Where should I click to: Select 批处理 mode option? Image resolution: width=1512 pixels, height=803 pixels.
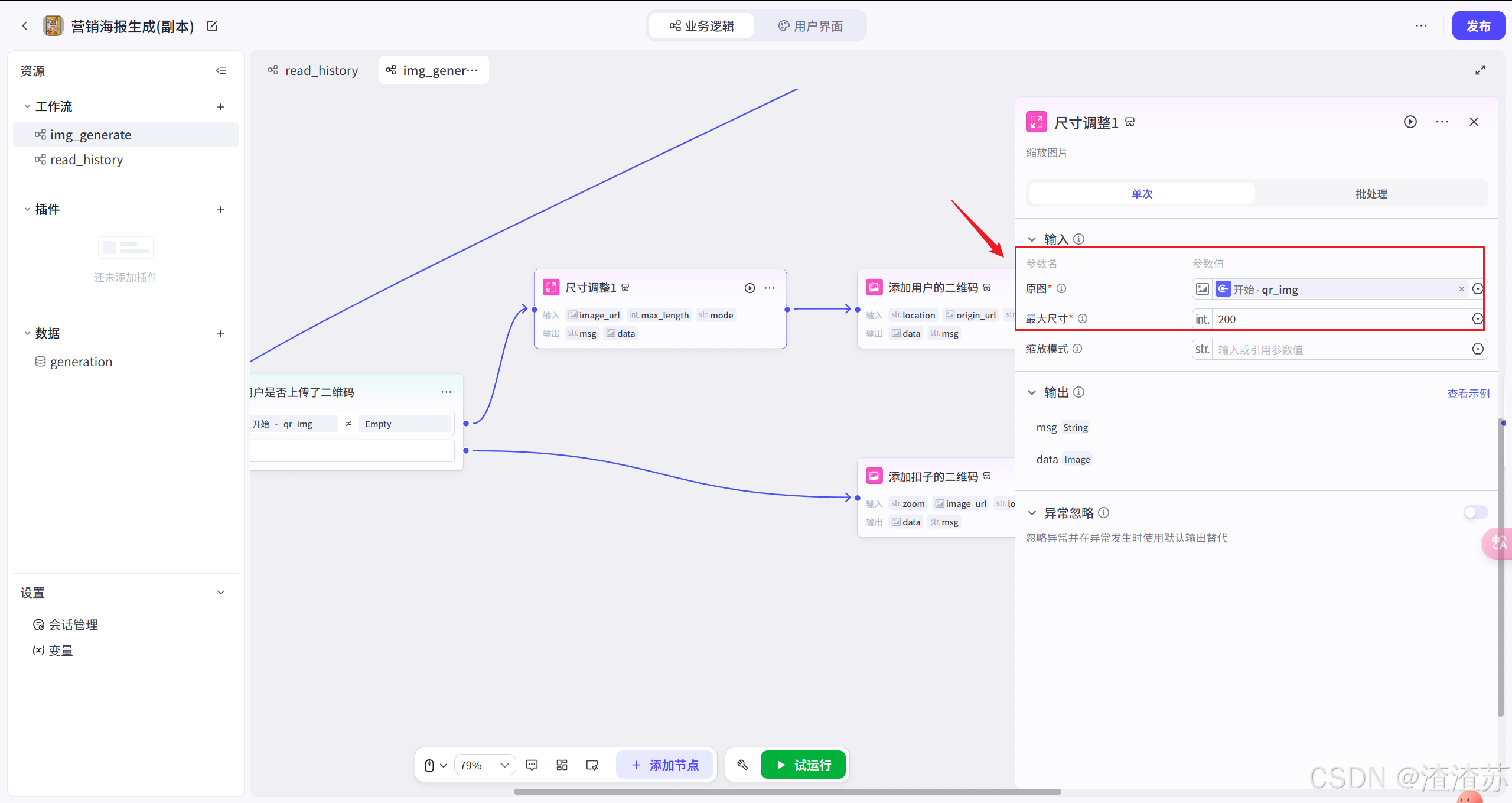pyautogui.click(x=1371, y=194)
